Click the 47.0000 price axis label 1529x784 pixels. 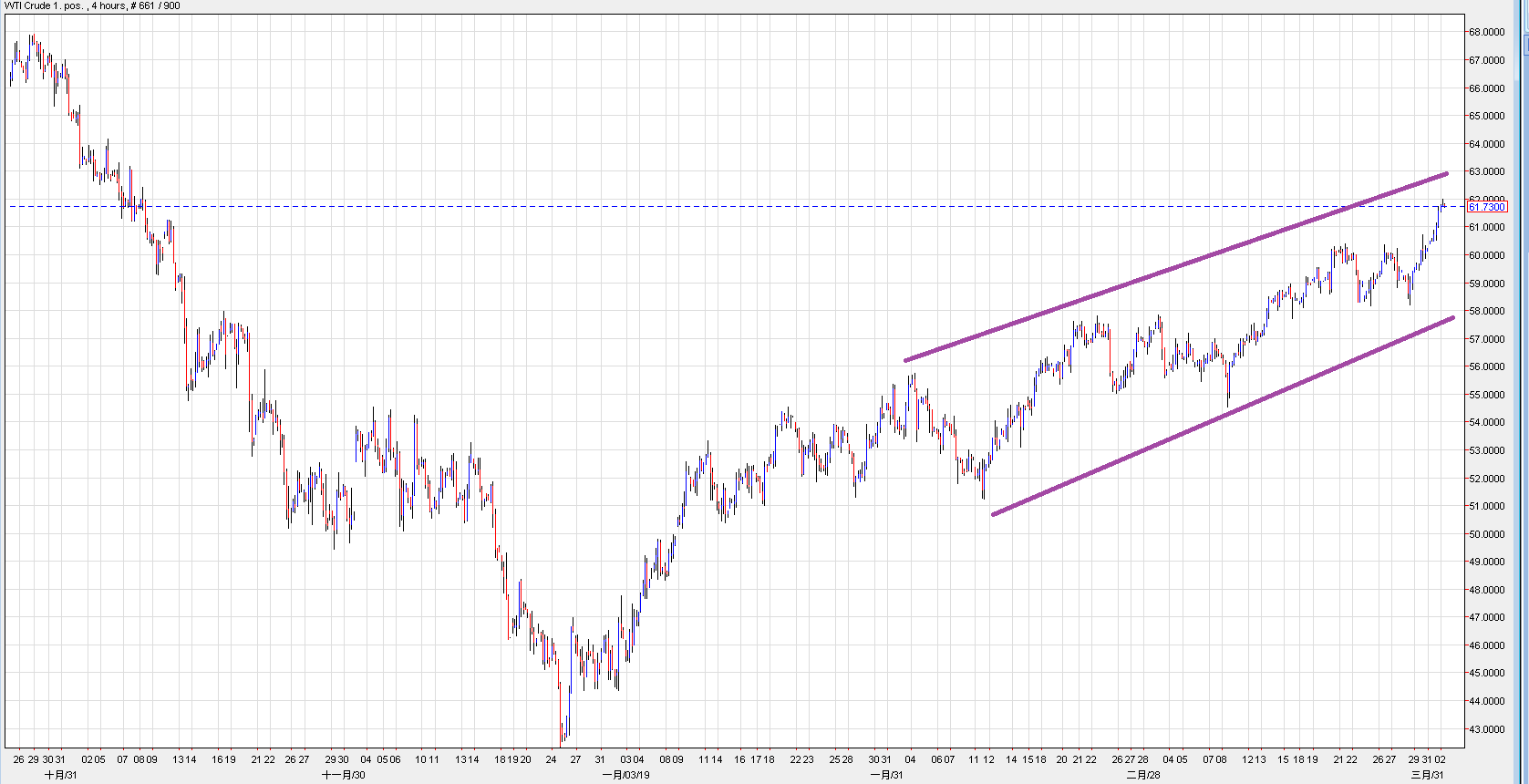pyautogui.click(x=1486, y=617)
